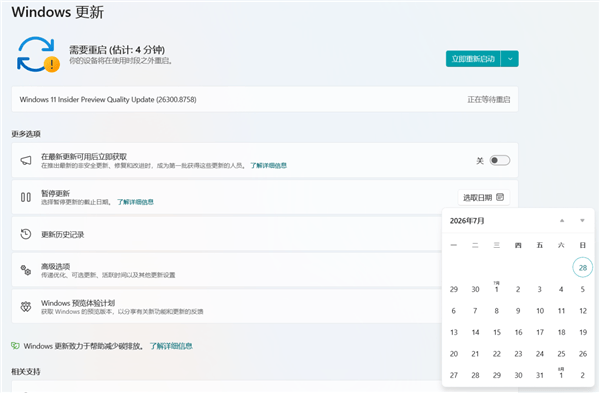This screenshot has height=393, width=600.
Task: Select date 10 in the calendar
Action: [540, 311]
